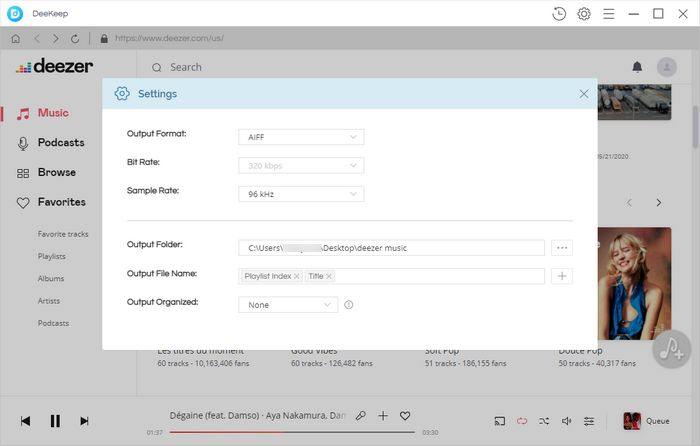Screen dimensions: 700x446
Task: Skip to next track
Action: (84, 421)
